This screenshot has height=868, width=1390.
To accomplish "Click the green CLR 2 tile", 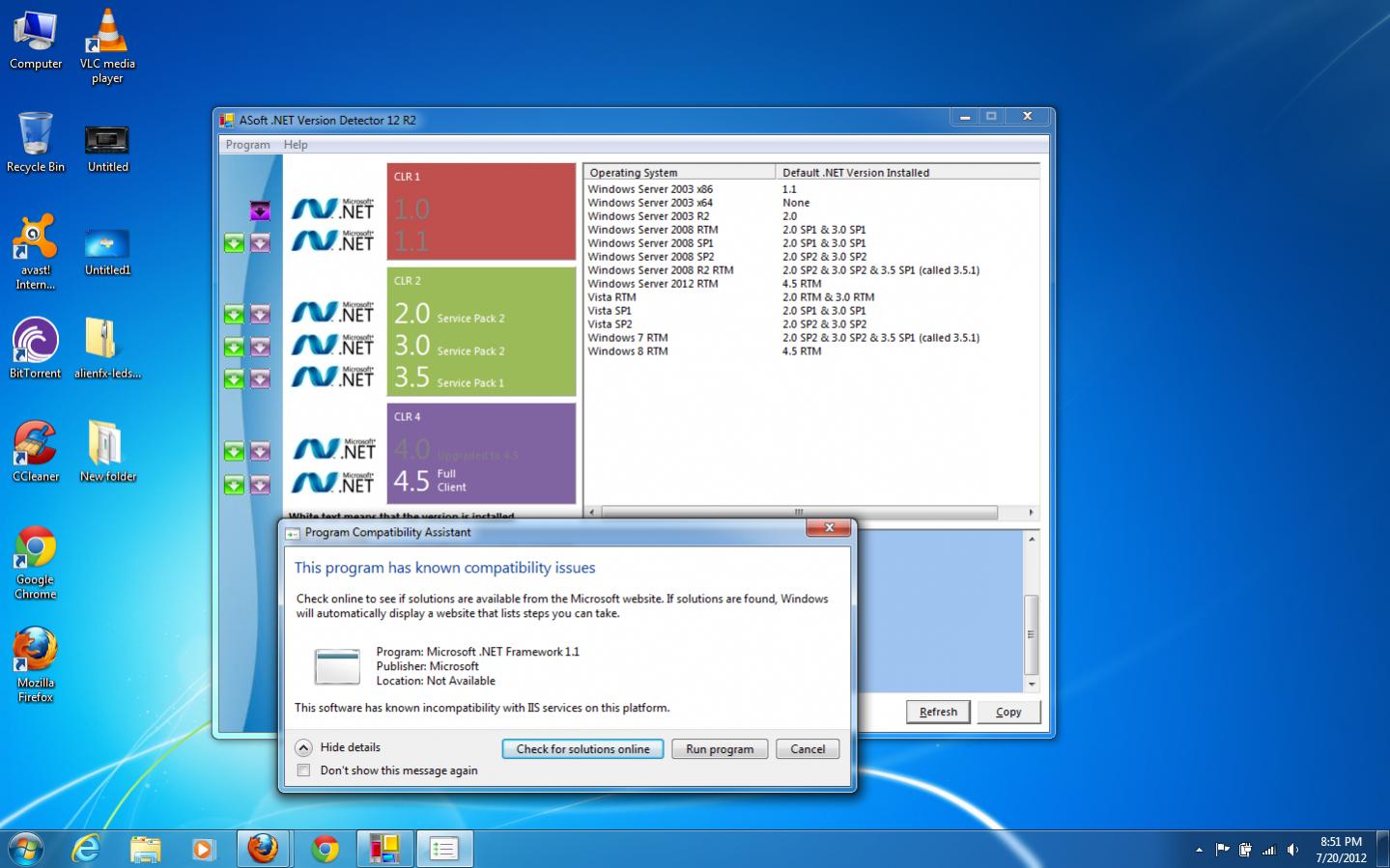I will 481,331.
